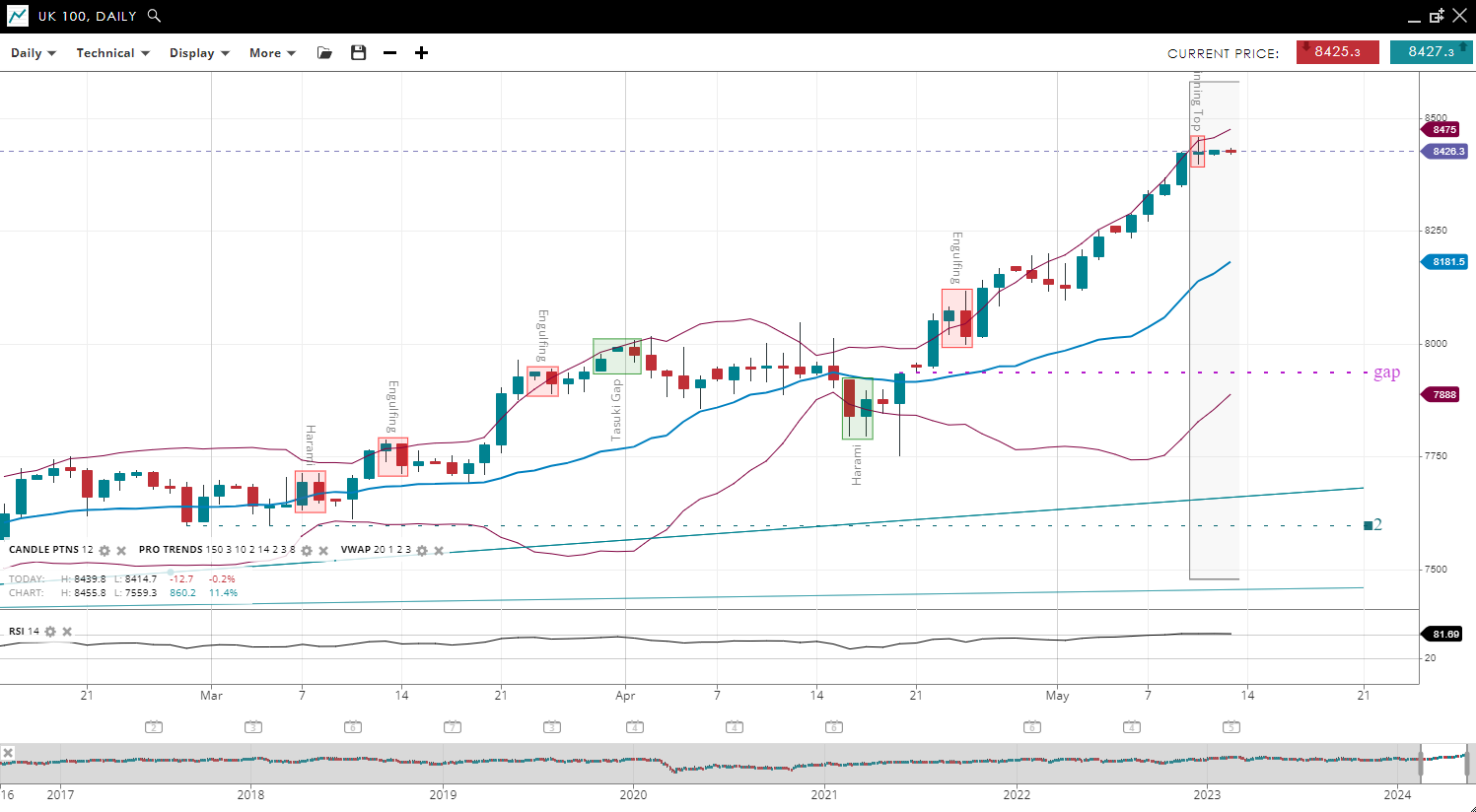
Task: Remove the CANDLE PTNS indicator with its X
Action: [121, 551]
